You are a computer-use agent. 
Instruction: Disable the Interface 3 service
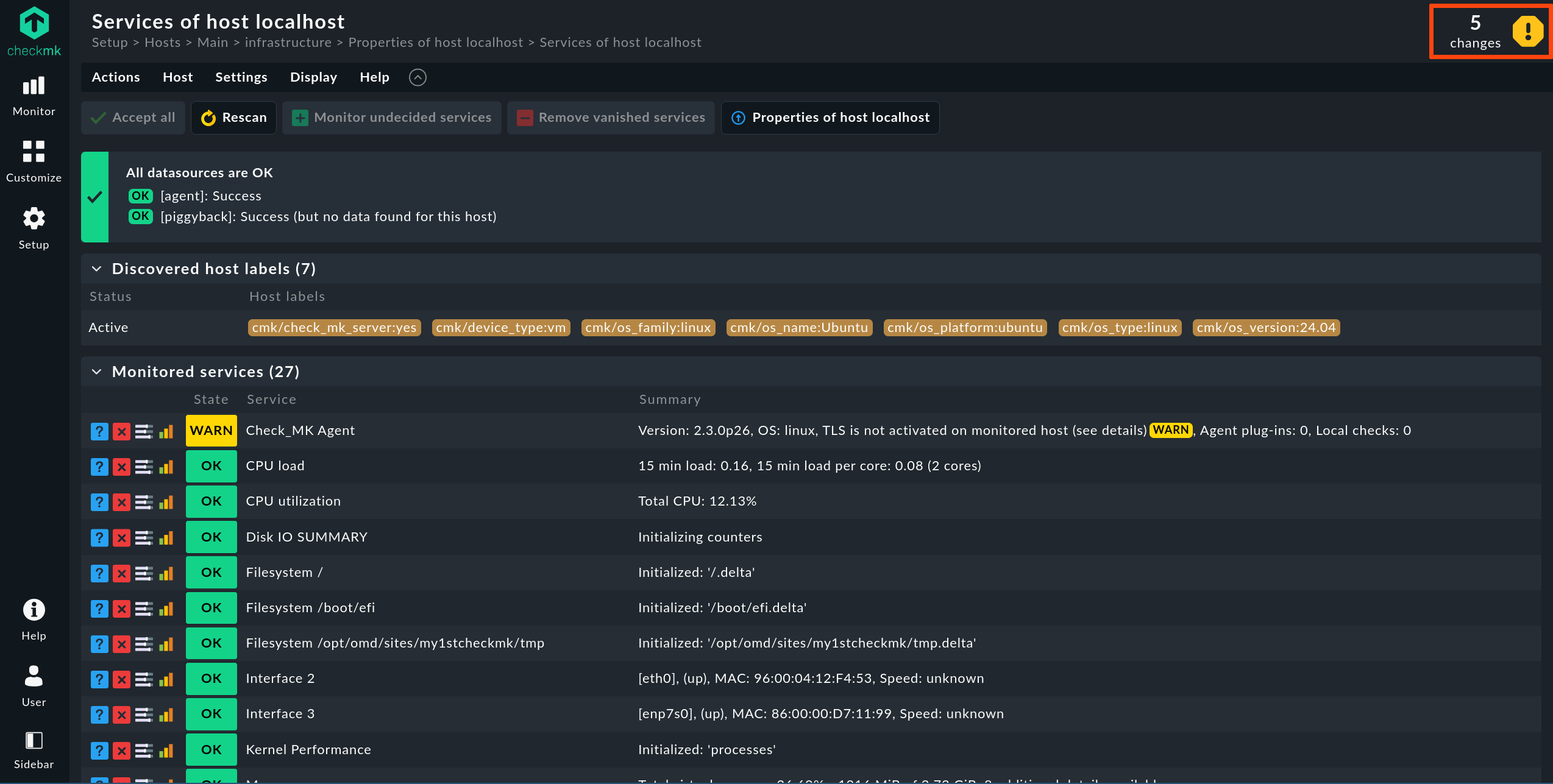point(122,715)
